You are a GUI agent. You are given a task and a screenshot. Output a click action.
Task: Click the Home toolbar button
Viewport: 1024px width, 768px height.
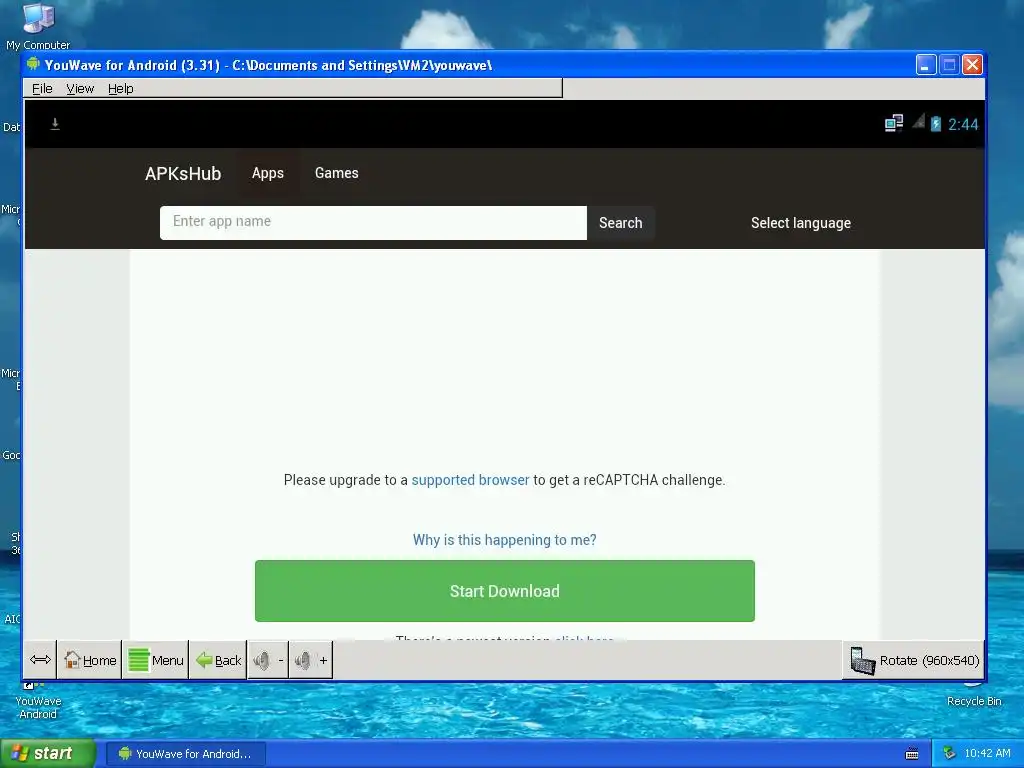89,660
